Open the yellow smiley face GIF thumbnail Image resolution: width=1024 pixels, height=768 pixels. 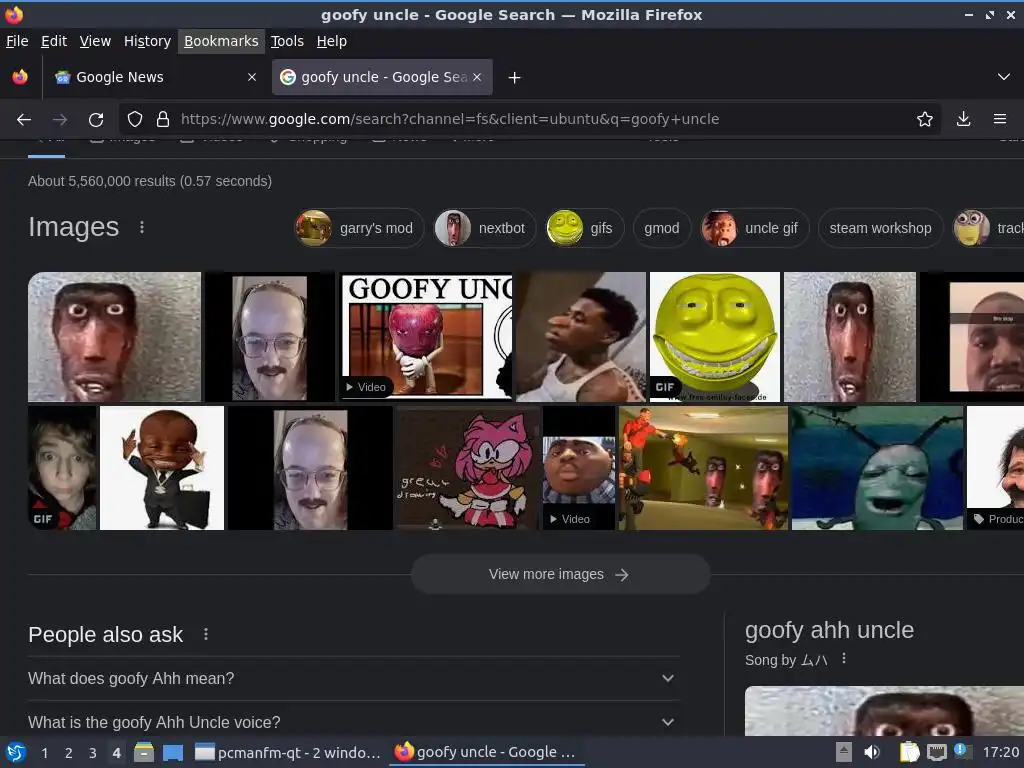coord(714,336)
